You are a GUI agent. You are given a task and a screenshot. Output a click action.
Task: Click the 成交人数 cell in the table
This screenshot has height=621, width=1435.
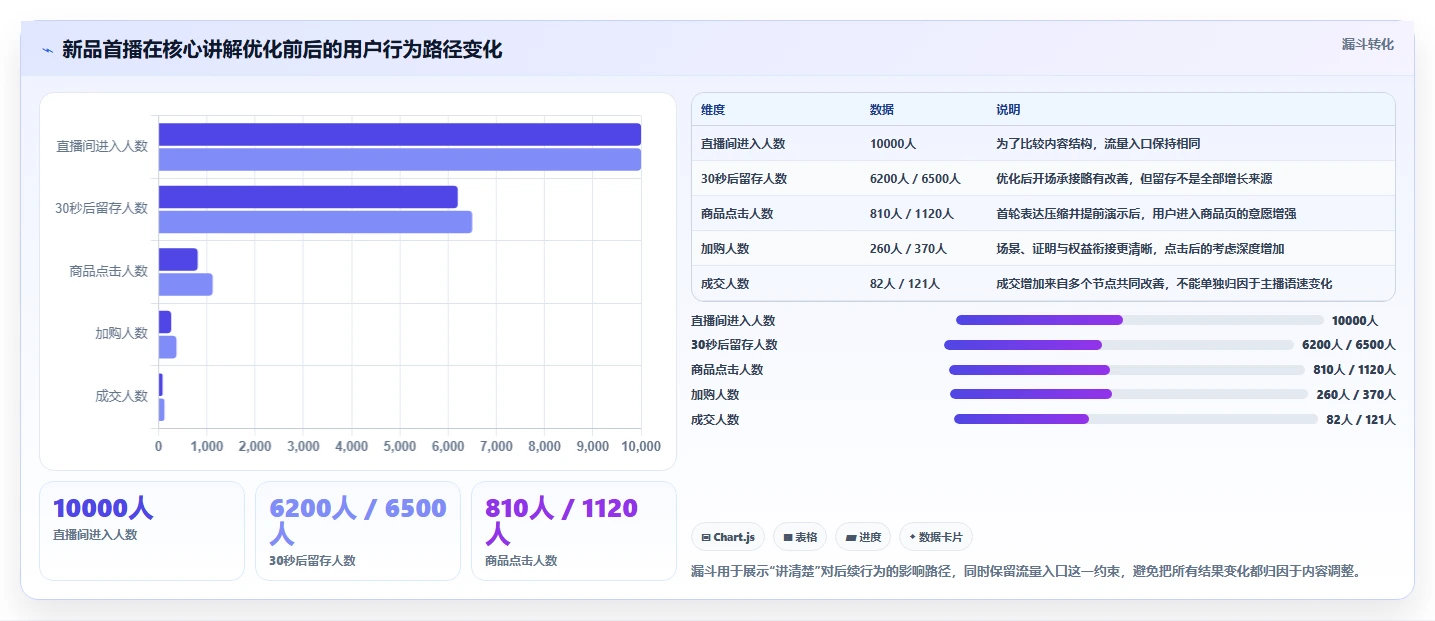[x=725, y=284]
